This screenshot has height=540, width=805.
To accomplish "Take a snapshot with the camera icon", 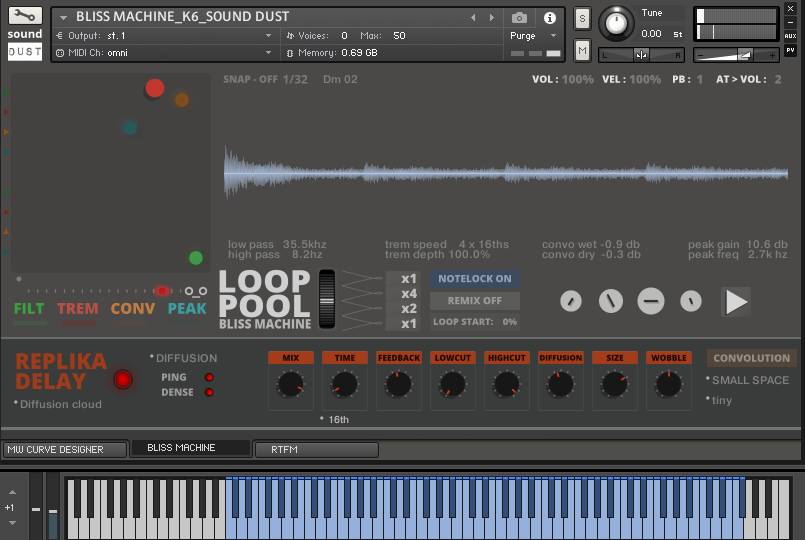I will tap(519, 18).
